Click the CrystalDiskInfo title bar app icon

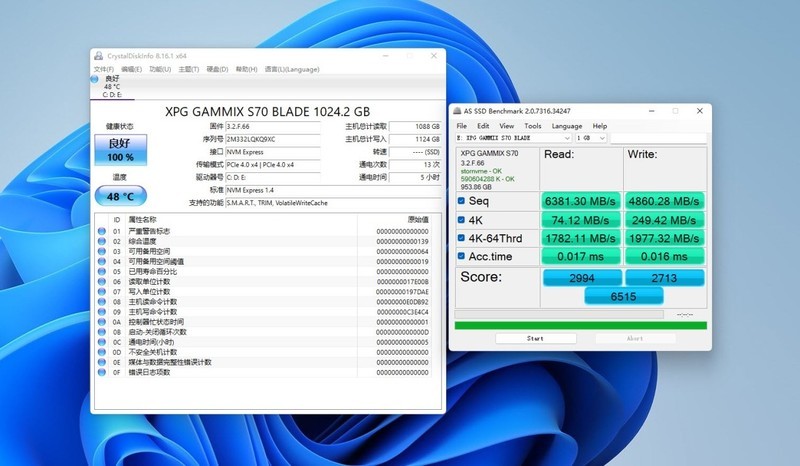tap(98, 56)
